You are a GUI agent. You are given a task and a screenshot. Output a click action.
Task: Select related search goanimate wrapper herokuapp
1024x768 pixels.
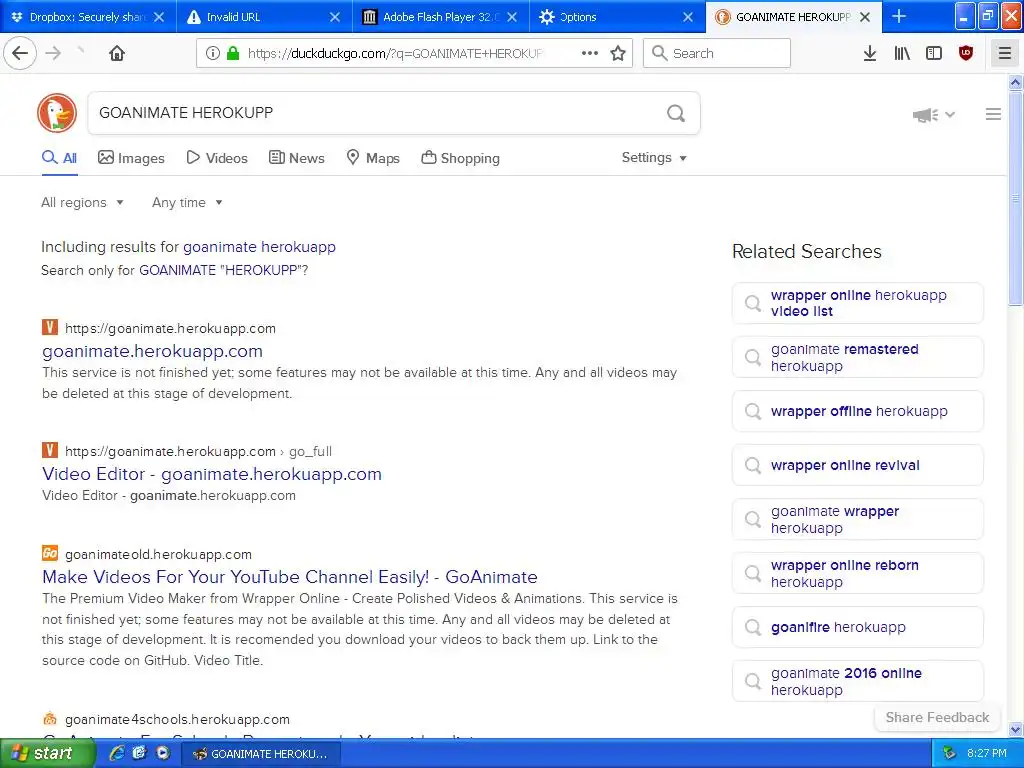(857, 519)
